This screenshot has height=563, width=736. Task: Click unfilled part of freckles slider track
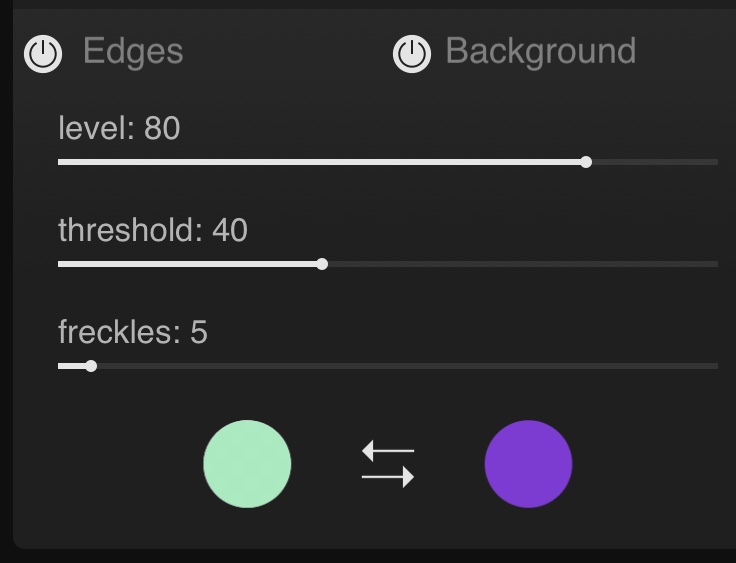(400, 366)
